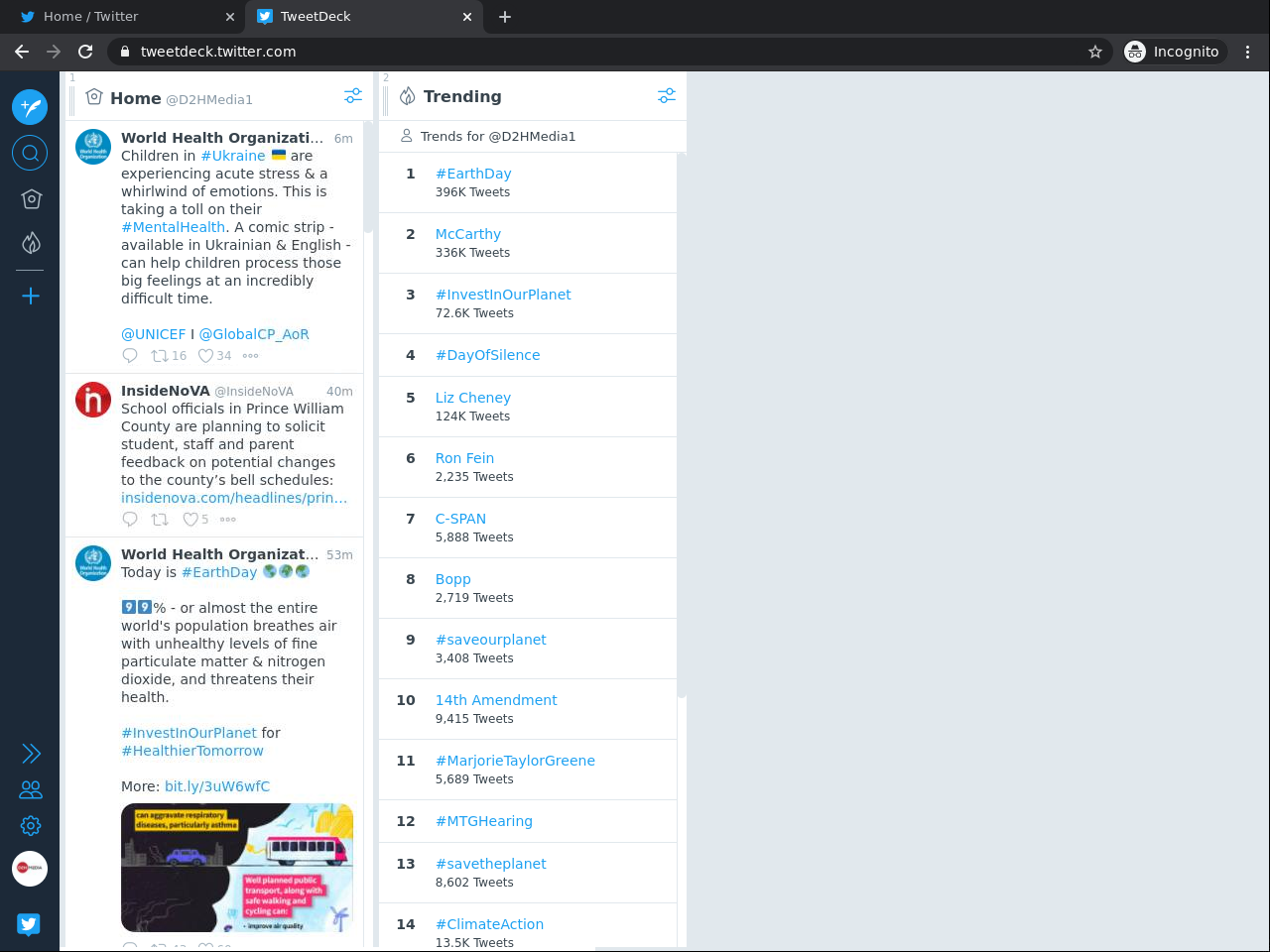Image resolution: width=1270 pixels, height=952 pixels.
Task: Open the Liz Cheney trend
Action: [x=473, y=398]
